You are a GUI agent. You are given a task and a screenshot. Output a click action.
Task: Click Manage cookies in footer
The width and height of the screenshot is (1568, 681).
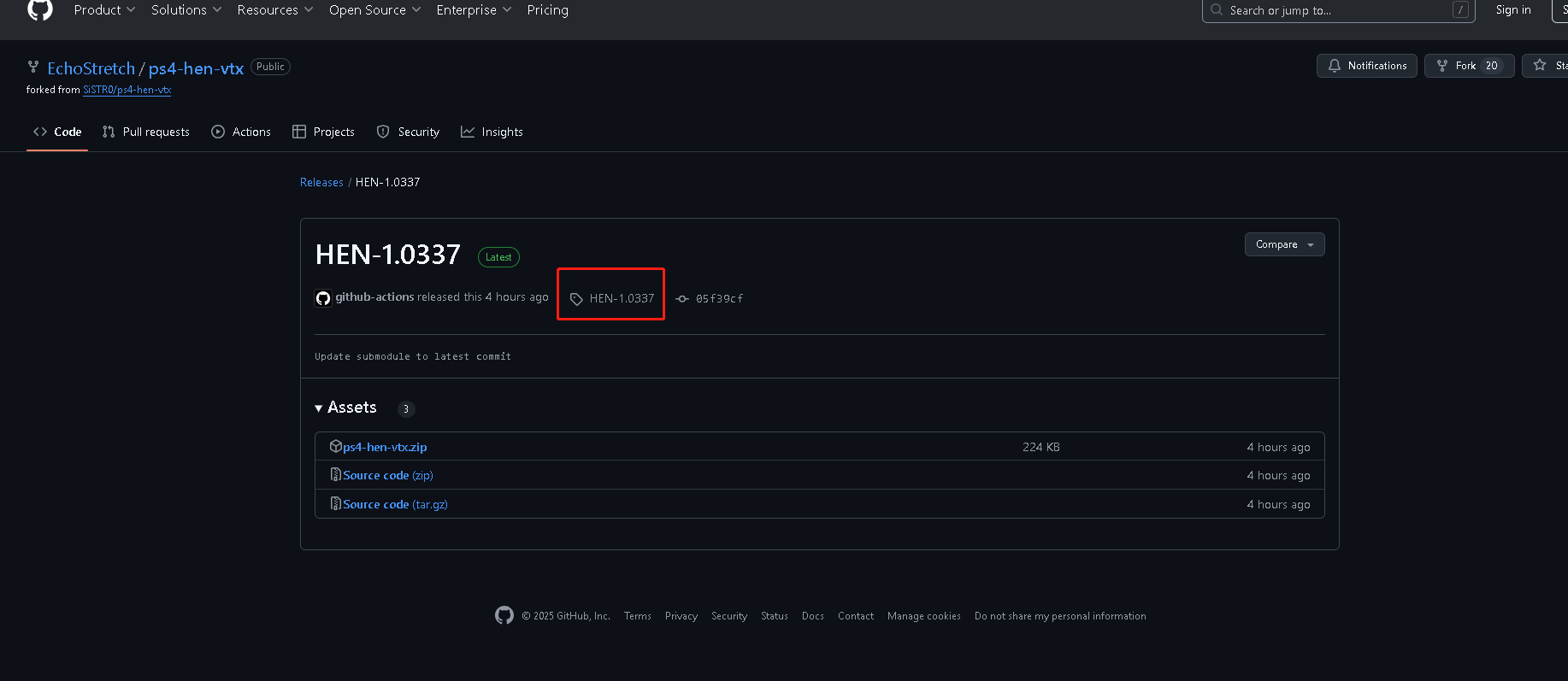(x=924, y=616)
